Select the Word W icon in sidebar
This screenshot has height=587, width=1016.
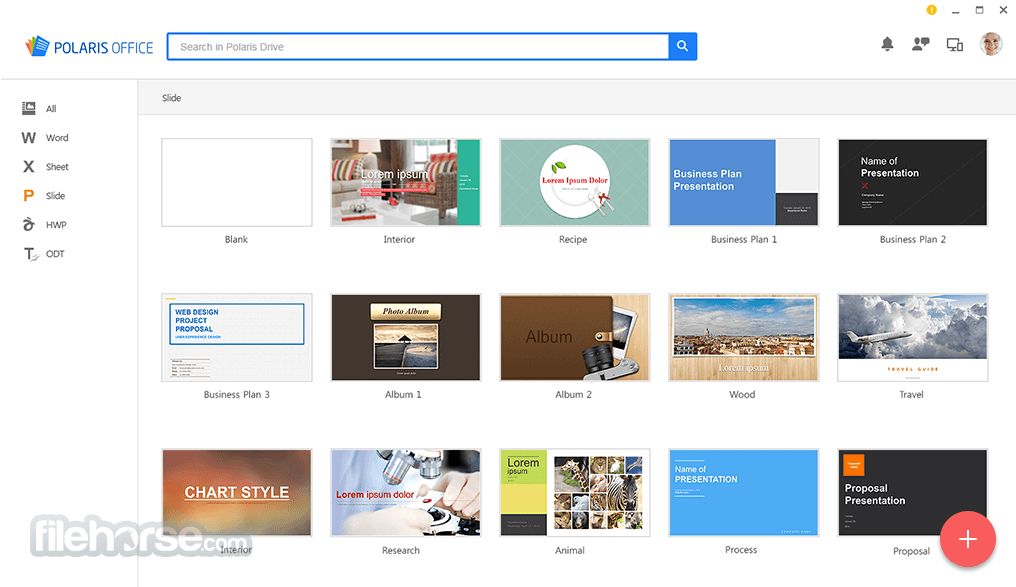tap(29, 137)
